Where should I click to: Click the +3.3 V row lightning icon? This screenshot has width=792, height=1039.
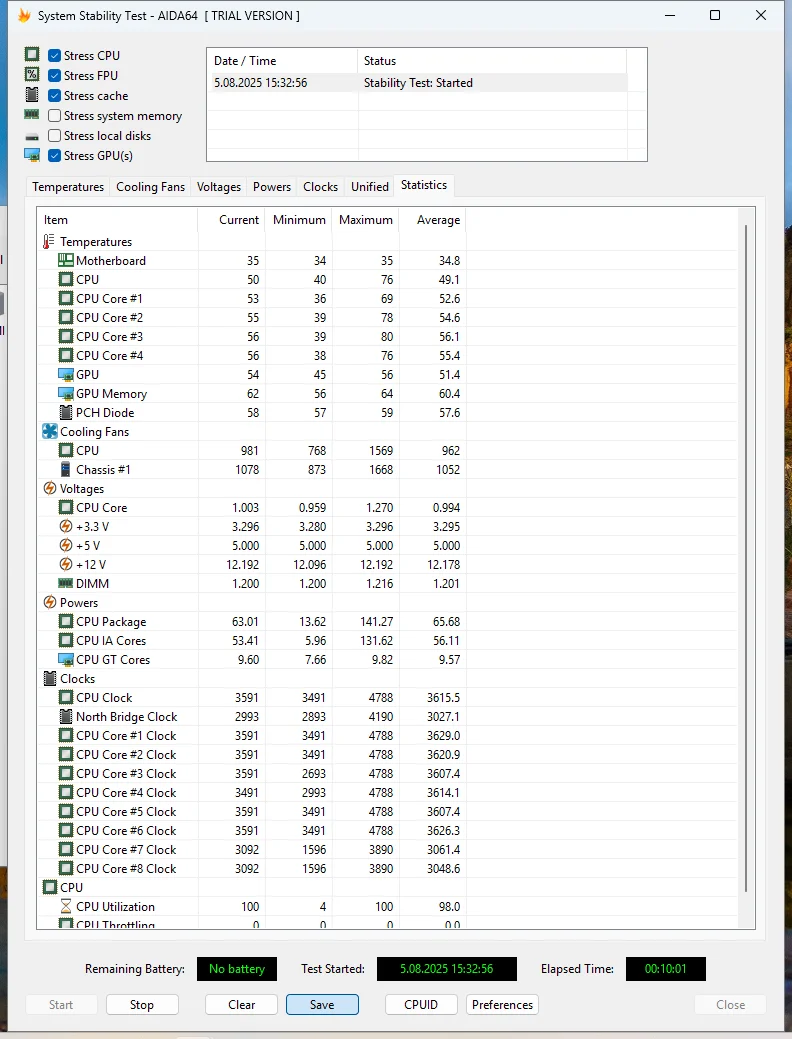pos(66,526)
